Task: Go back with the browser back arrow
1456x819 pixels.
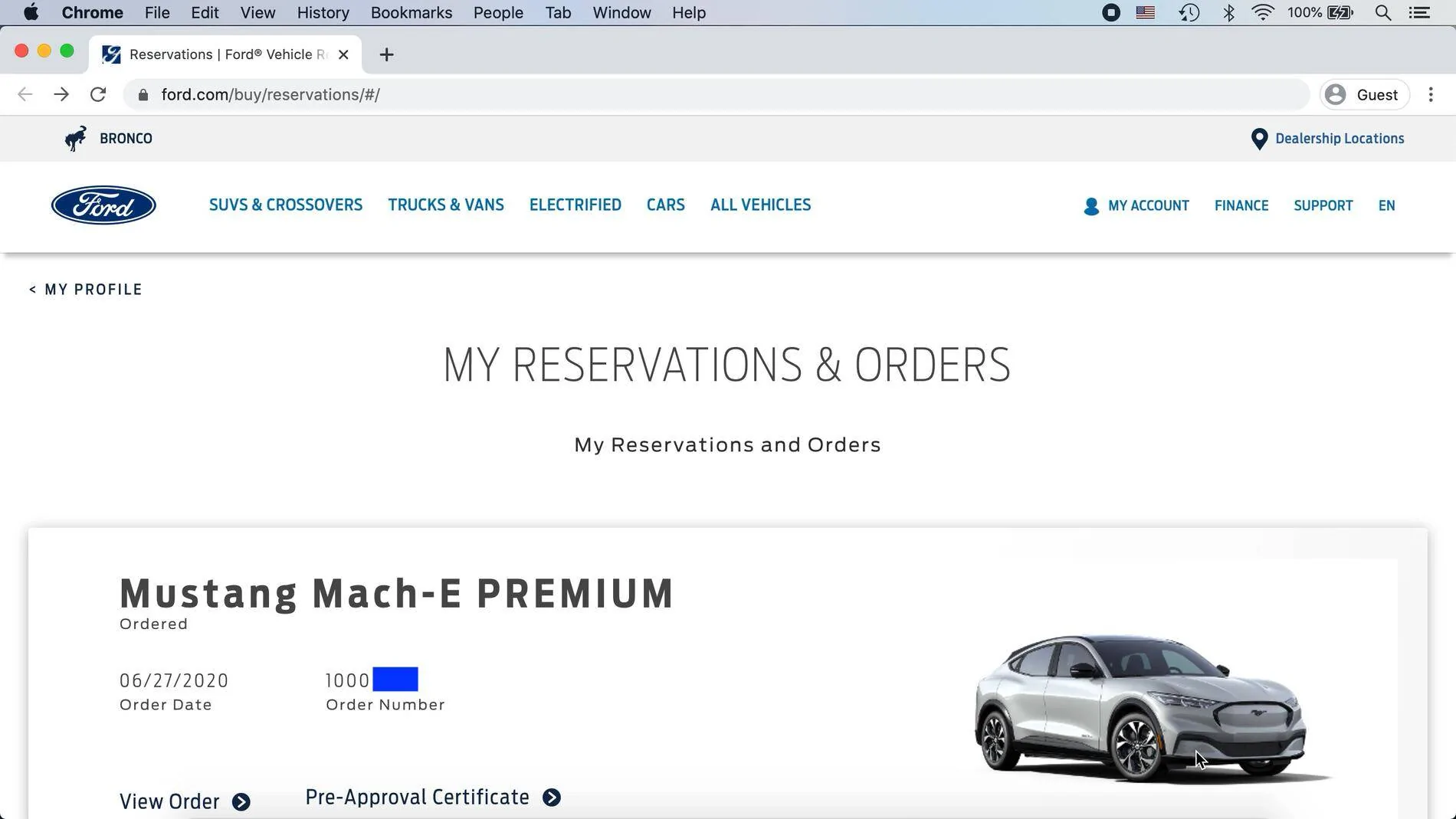Action: click(x=25, y=94)
